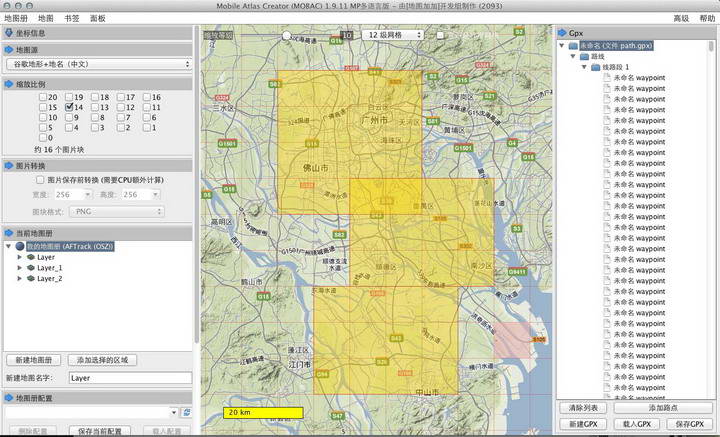The height and width of the screenshot is (437, 720).
Task: Open the PNG tile format dropdown
Action: (117, 212)
